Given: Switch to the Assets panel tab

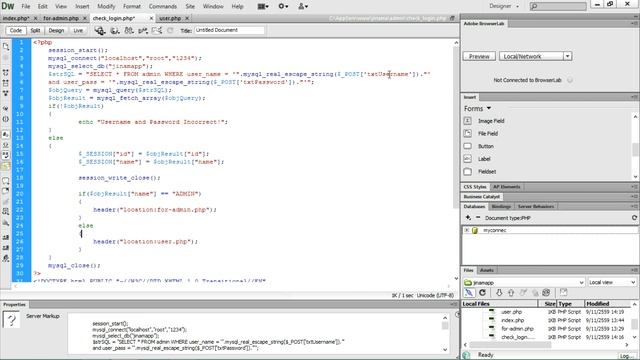Looking at the screenshot, I should [x=487, y=270].
